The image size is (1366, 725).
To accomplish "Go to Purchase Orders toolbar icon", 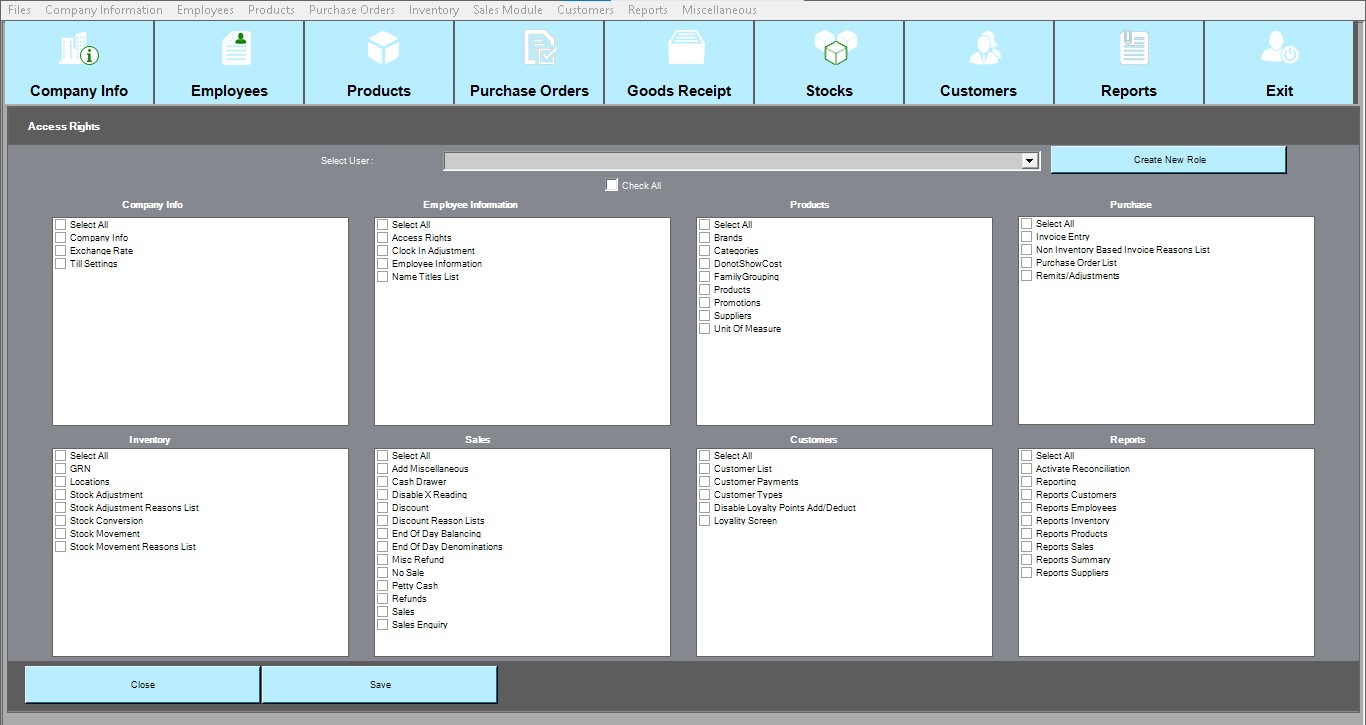I will pyautogui.click(x=529, y=63).
